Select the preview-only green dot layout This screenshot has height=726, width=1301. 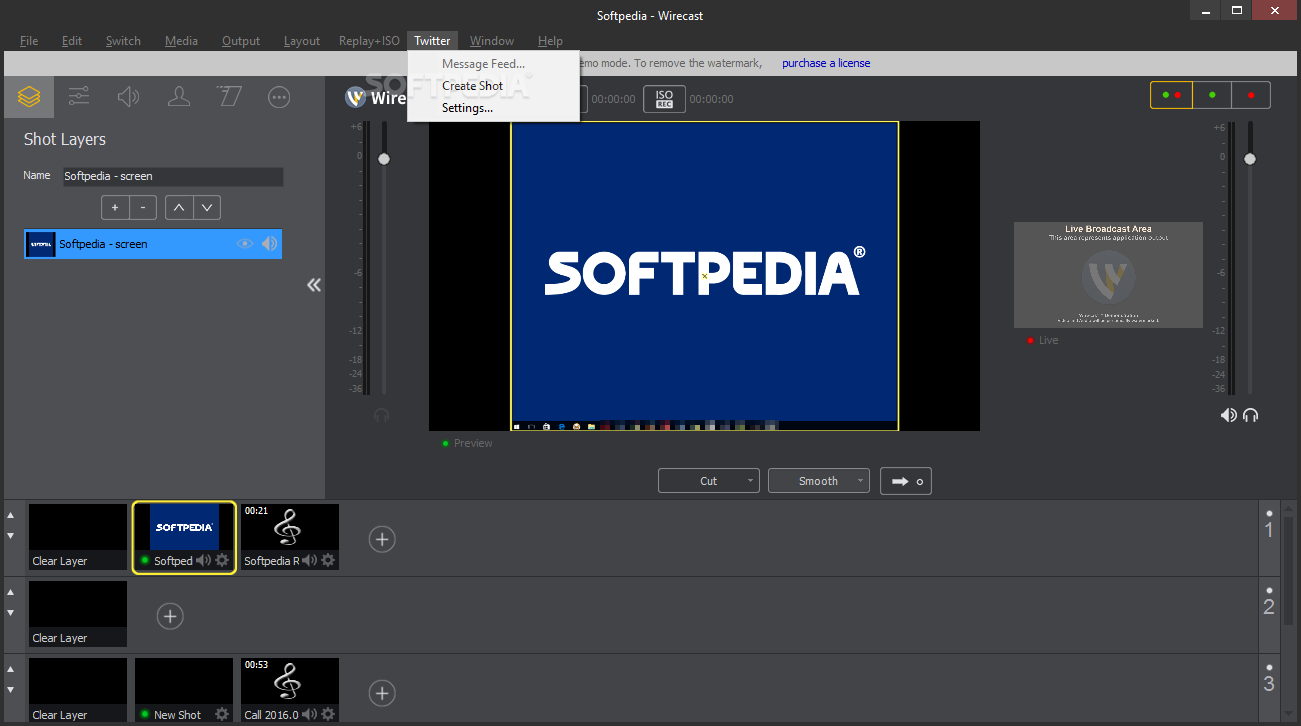coord(1212,95)
